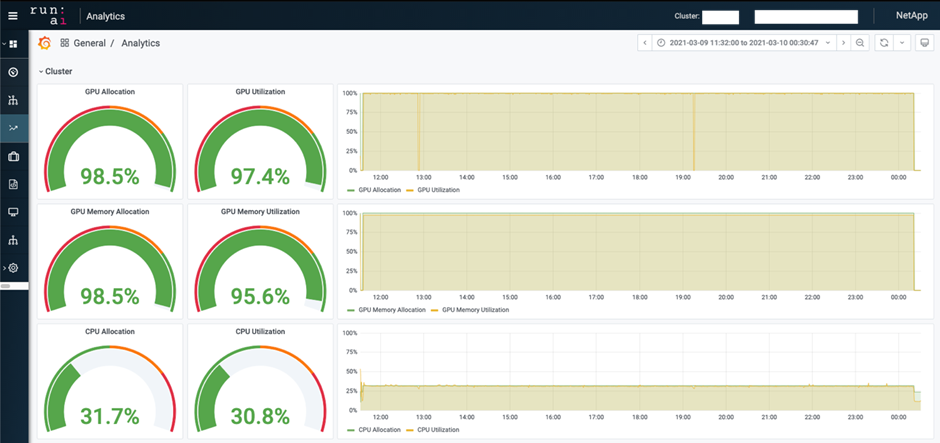Click the cluster name field
Screen dimensions: 940x443
[x=720, y=17]
